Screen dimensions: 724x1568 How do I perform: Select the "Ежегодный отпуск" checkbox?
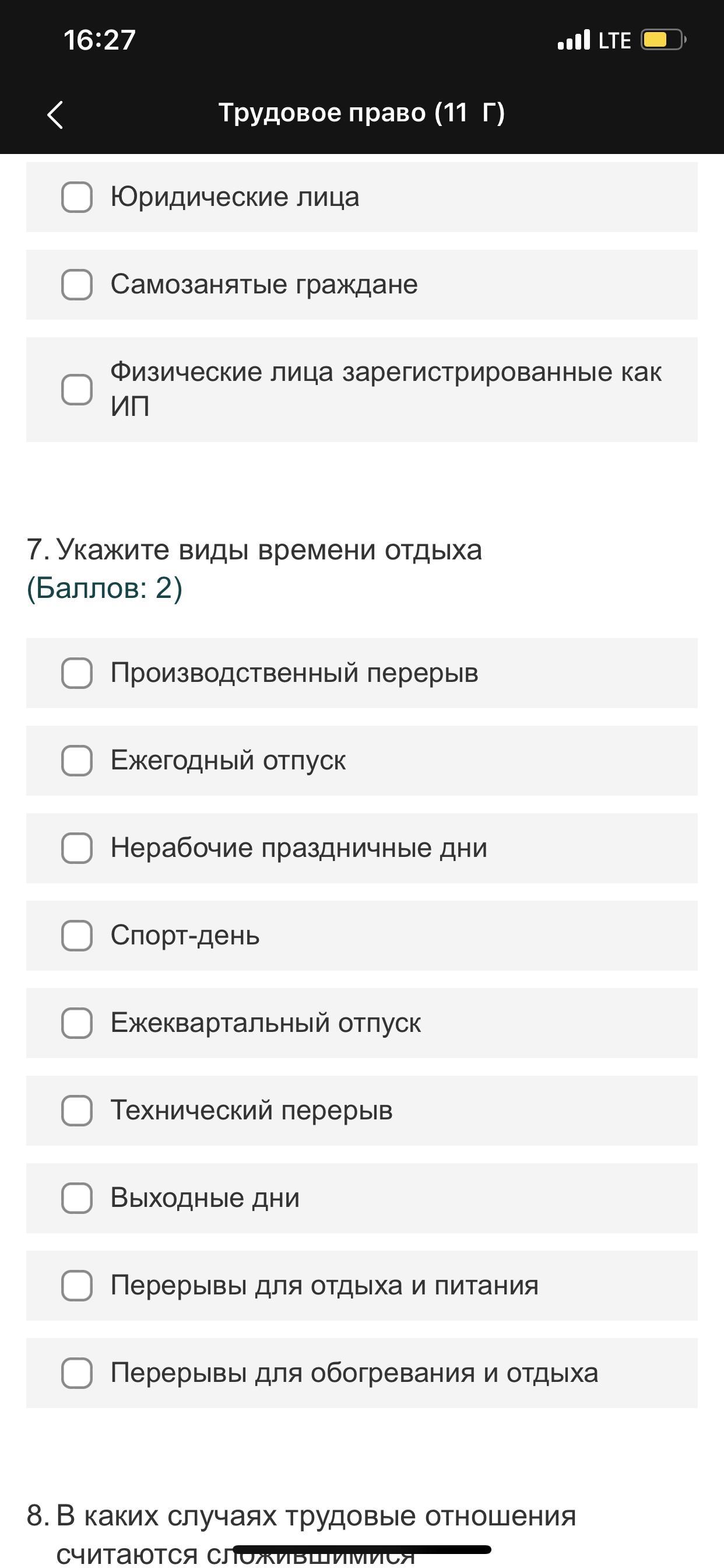[x=77, y=761]
